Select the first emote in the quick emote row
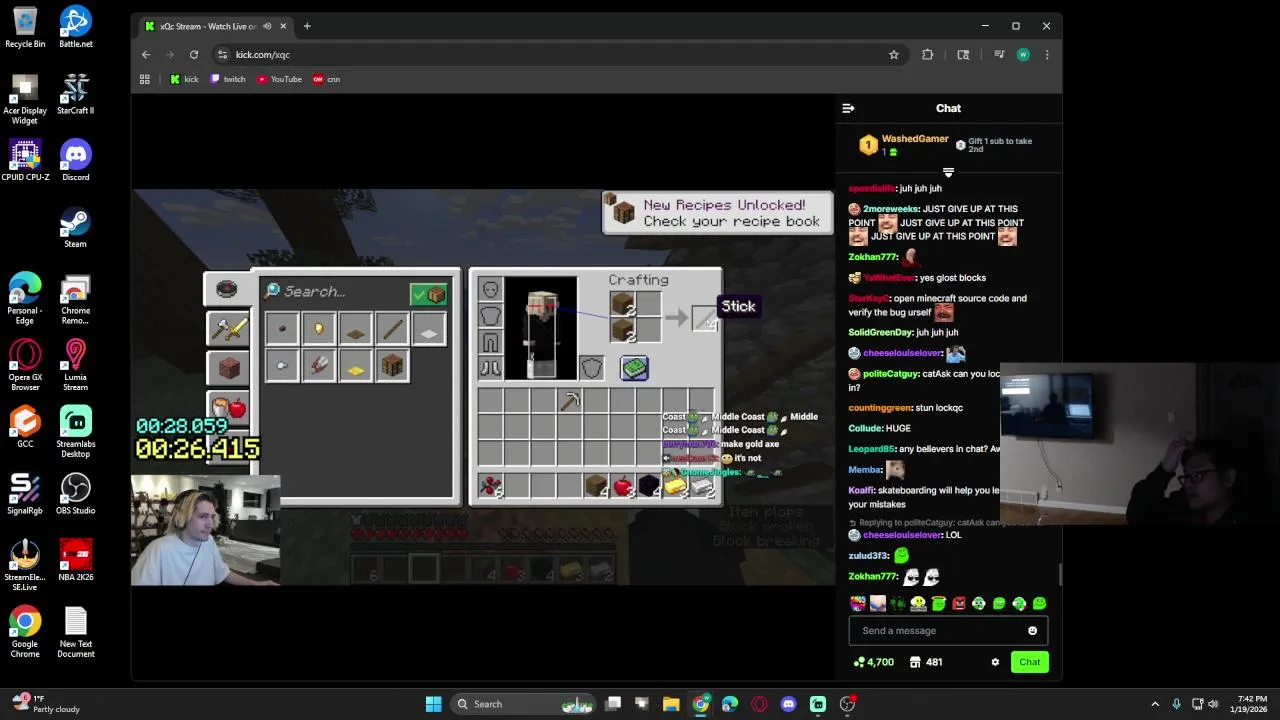 point(857,603)
